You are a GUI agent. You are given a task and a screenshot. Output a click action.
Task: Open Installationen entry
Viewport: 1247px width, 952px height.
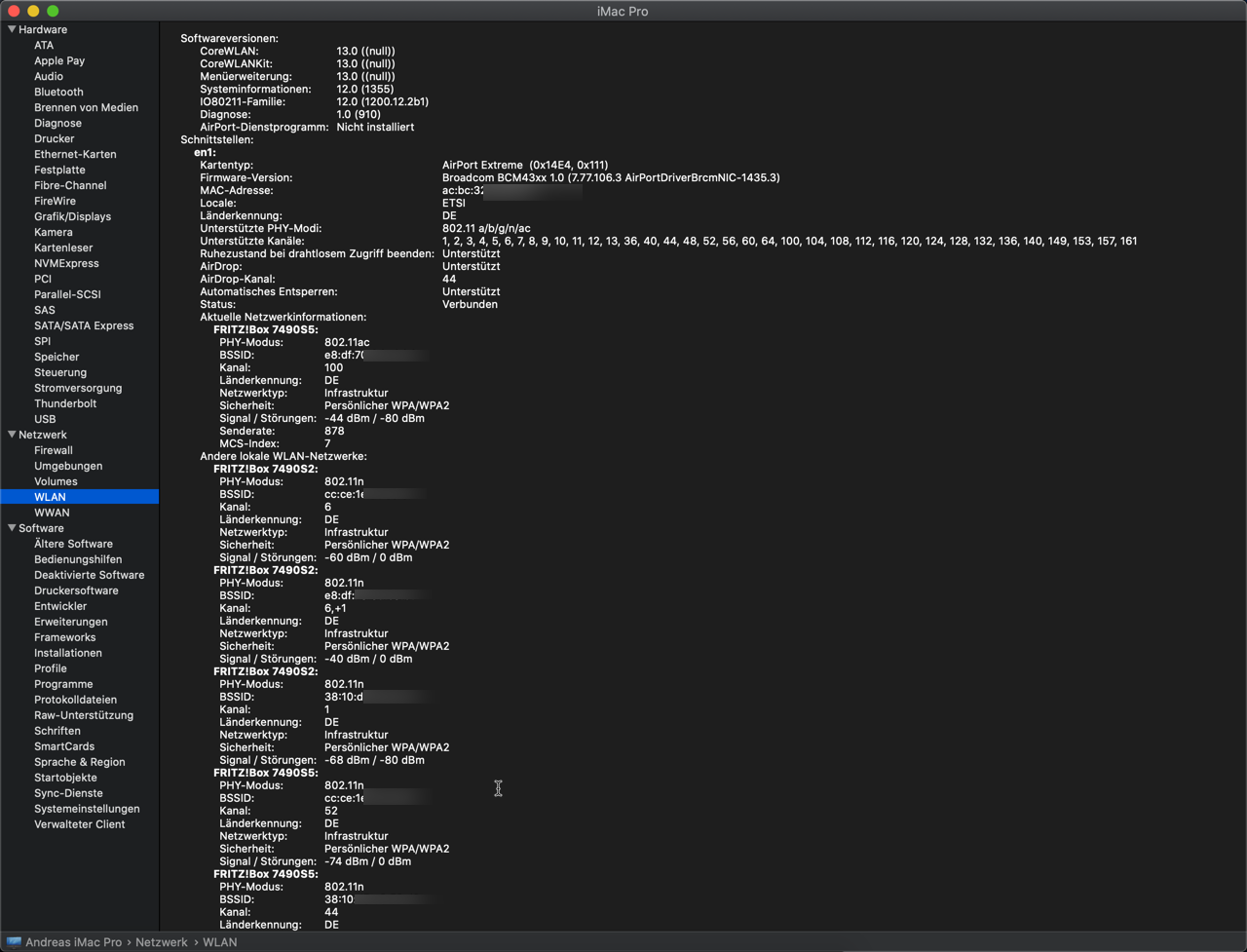coord(68,653)
